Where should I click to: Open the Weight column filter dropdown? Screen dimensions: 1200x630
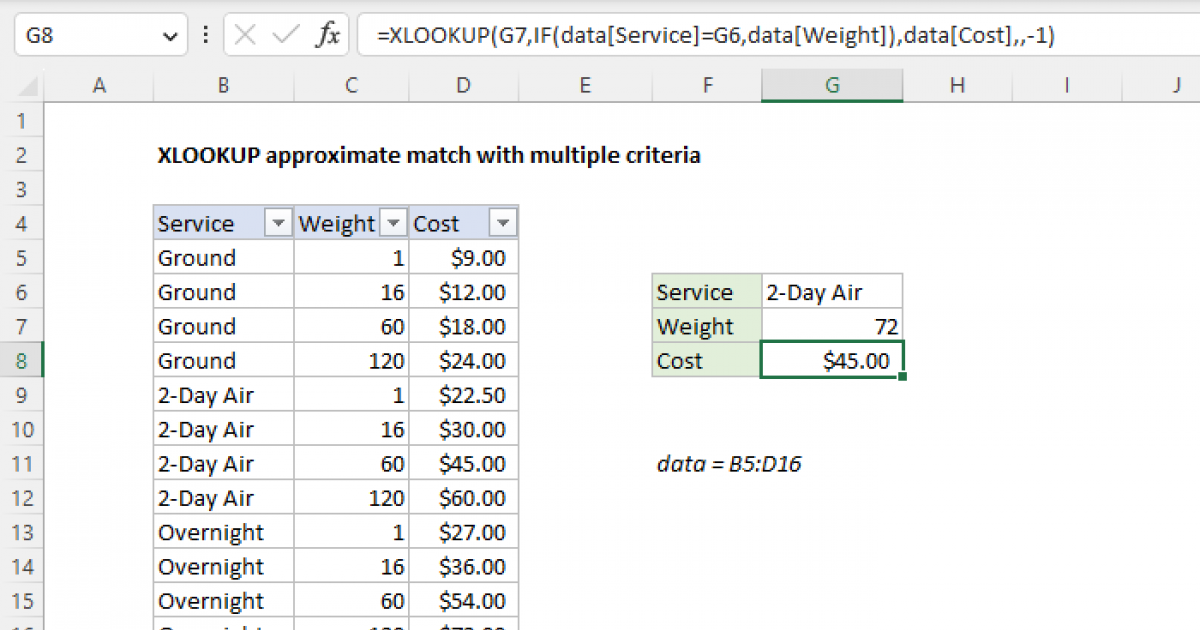point(392,222)
